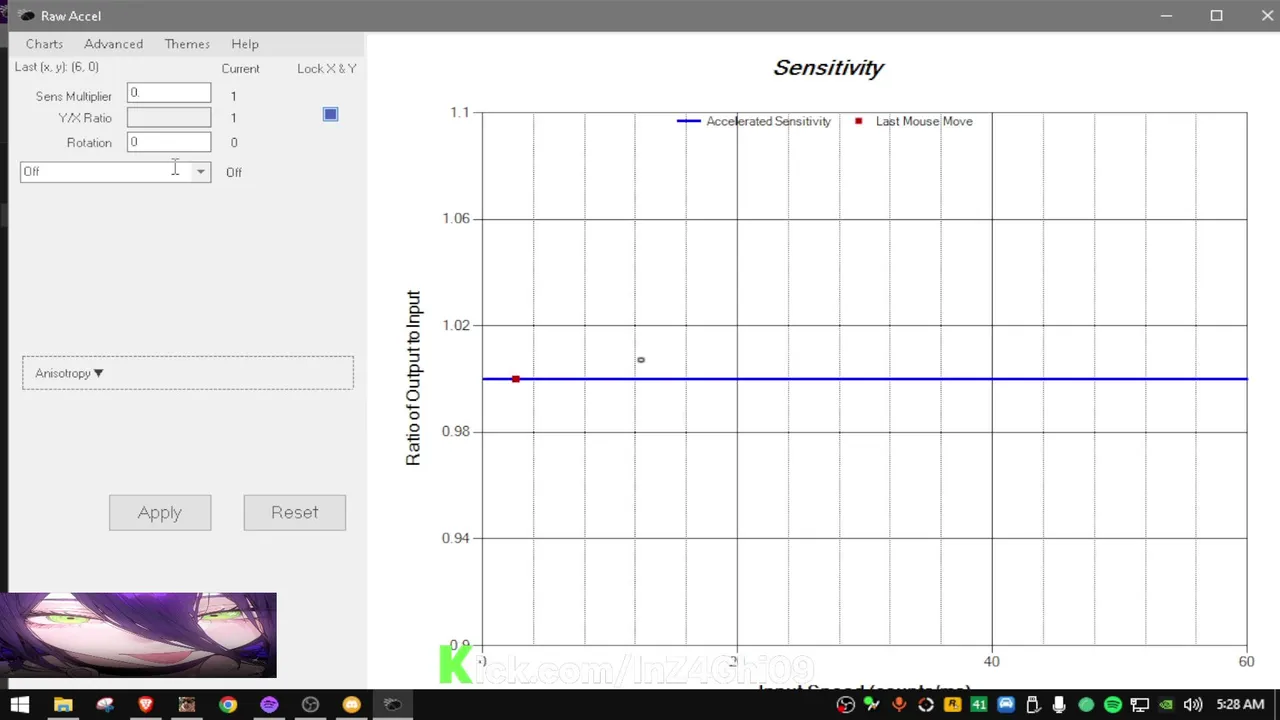Image resolution: width=1280 pixels, height=720 pixels.
Task: Click the 60 x-axis label
Action: point(1246,661)
